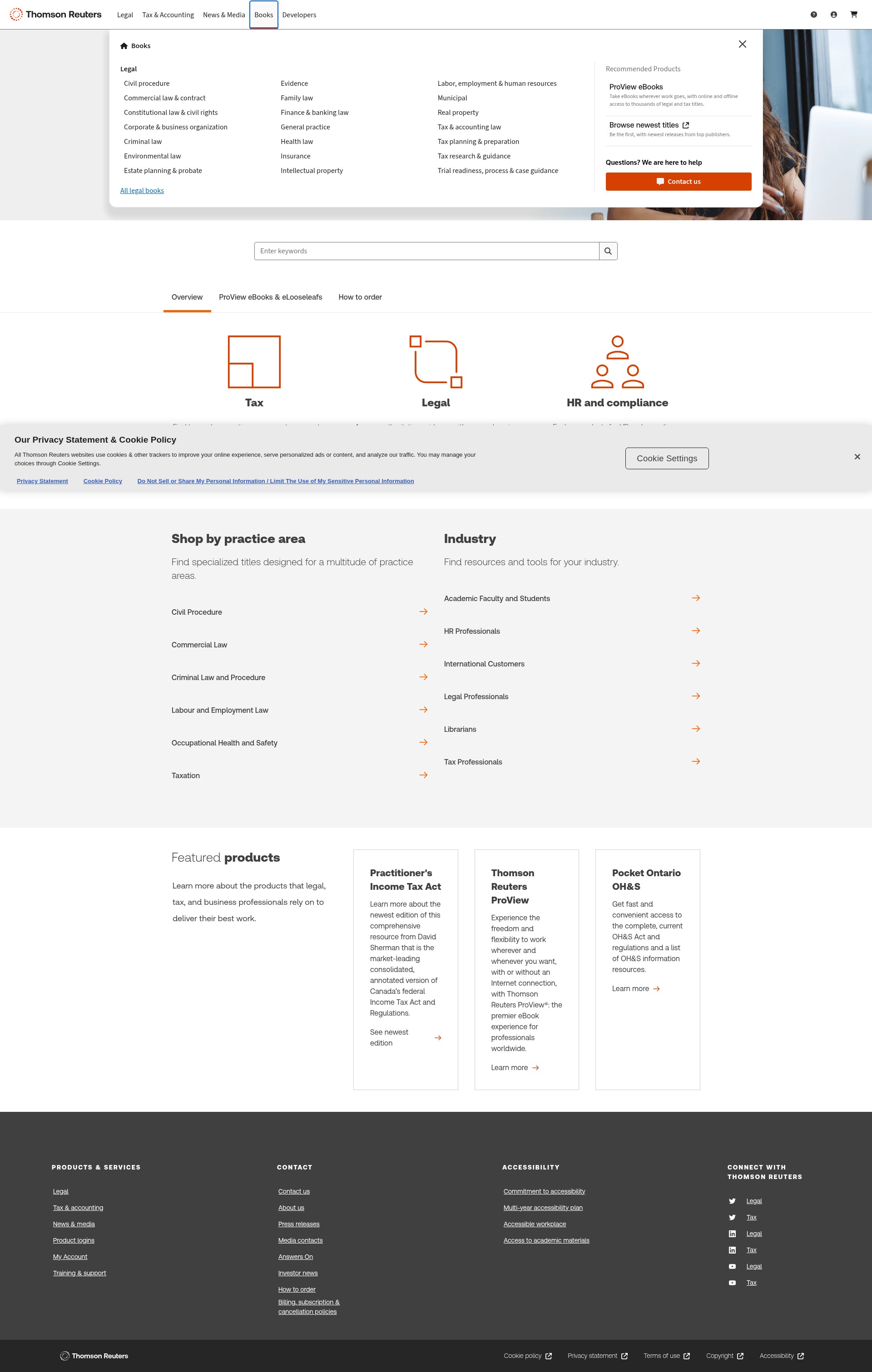
Task: Click the arrow beside HR Professionals
Action: (695, 631)
